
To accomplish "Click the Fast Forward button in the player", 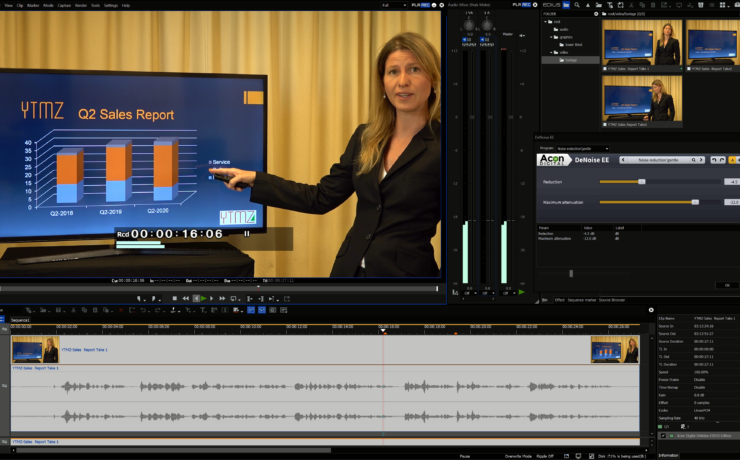I will click(x=222, y=298).
